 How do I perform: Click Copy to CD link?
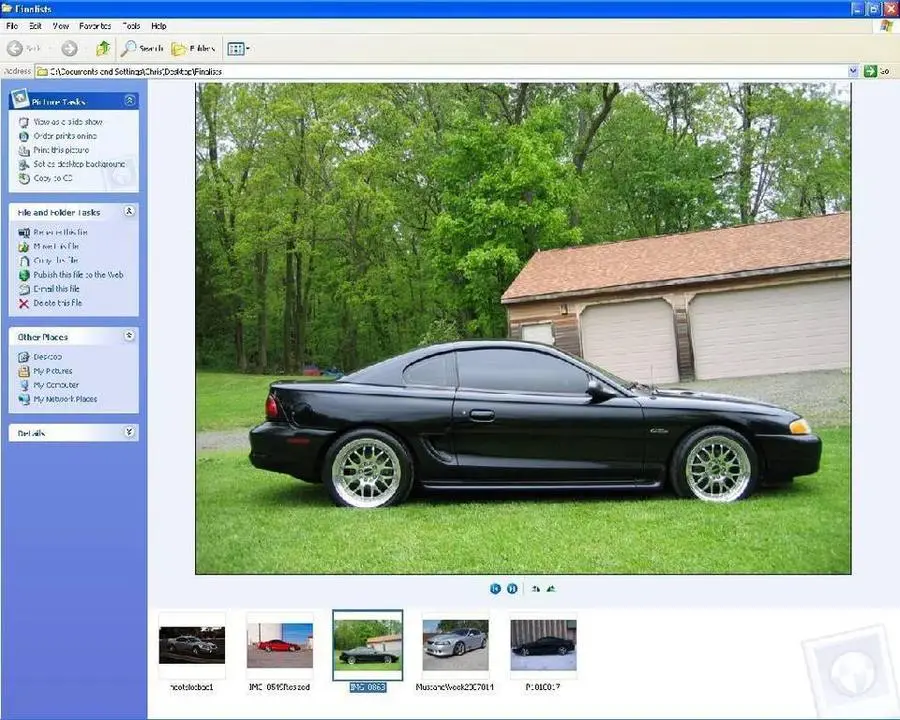tap(53, 178)
